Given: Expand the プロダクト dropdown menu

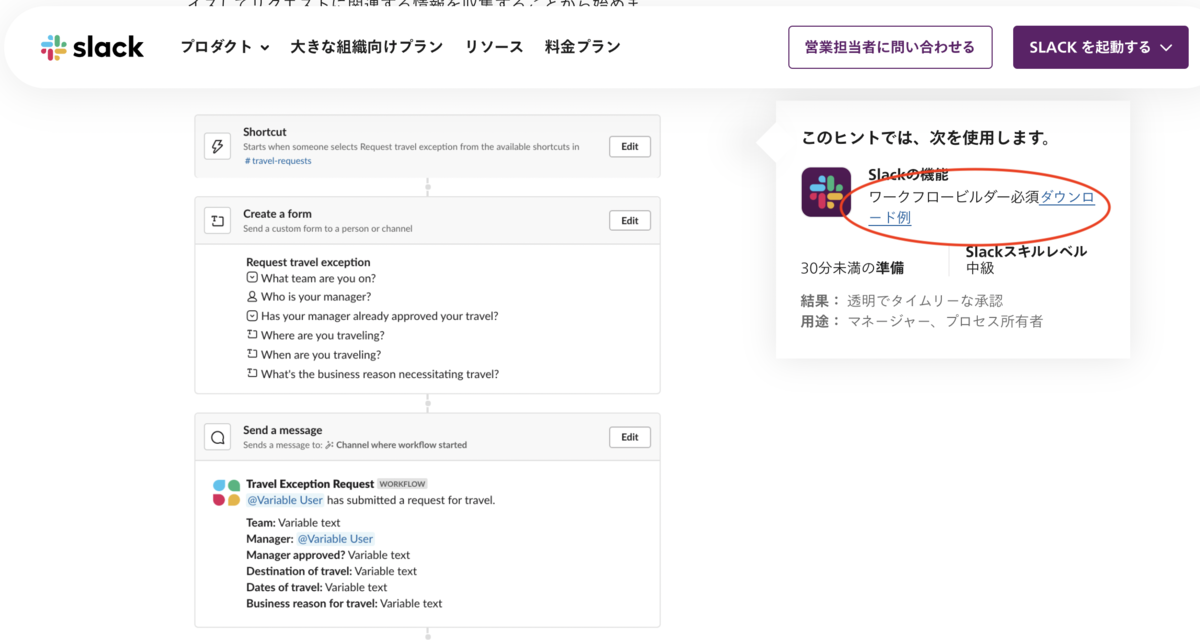Looking at the screenshot, I should (225, 47).
